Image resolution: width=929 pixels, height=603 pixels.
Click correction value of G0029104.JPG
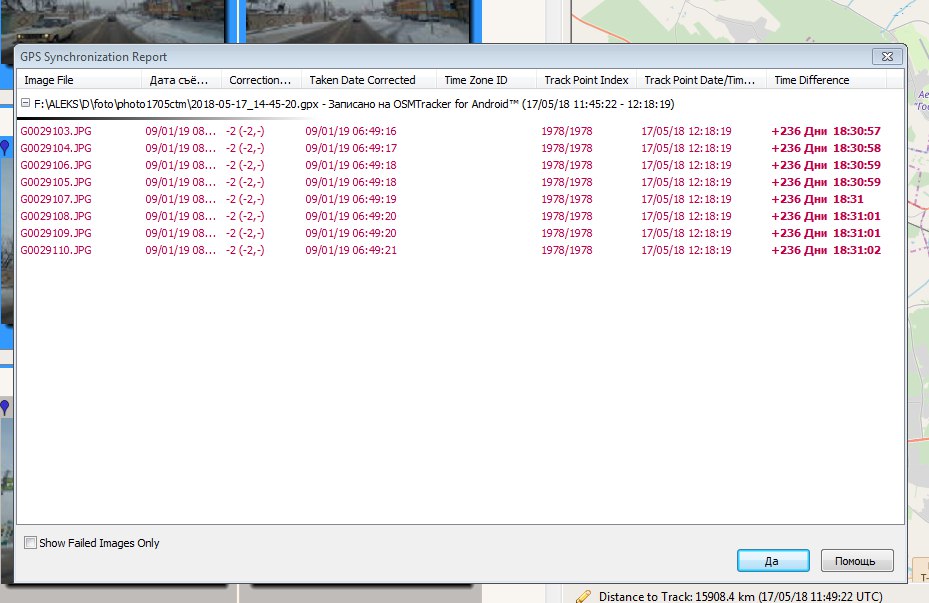pos(245,148)
